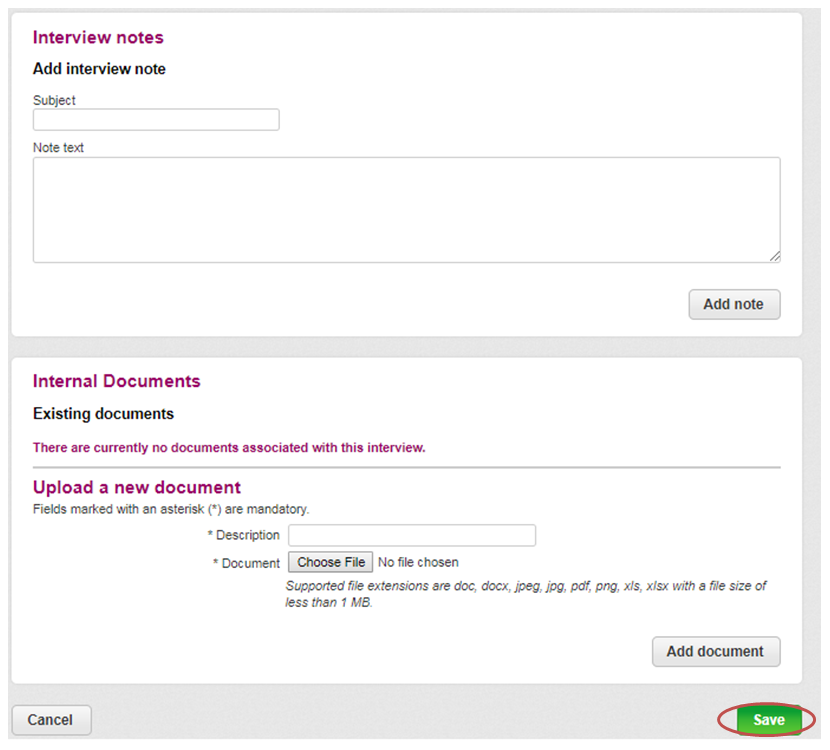
Task: Click the supported file extensions hint text
Action: tap(526, 594)
